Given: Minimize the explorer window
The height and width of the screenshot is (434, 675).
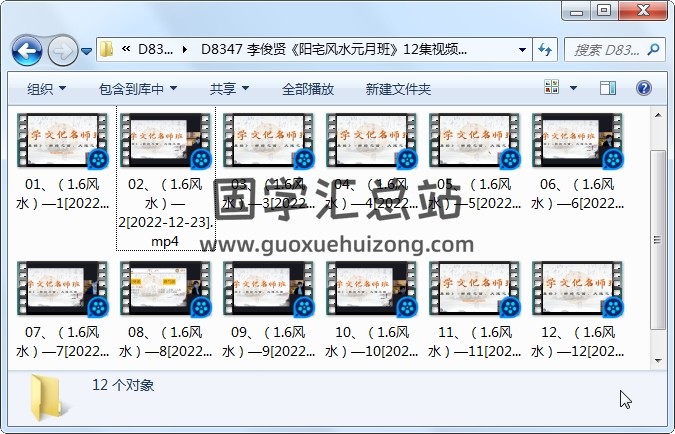Looking at the screenshot, I should tap(576, 11).
